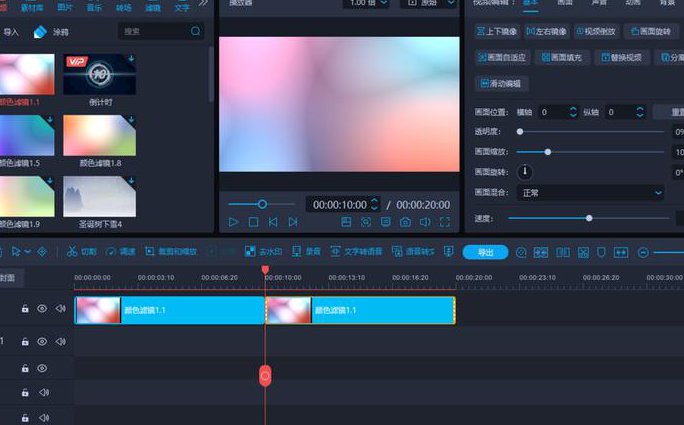684x425 pixels.
Task: Open the 1.00倍 playback speed dropdown
Action: click(366, 3)
